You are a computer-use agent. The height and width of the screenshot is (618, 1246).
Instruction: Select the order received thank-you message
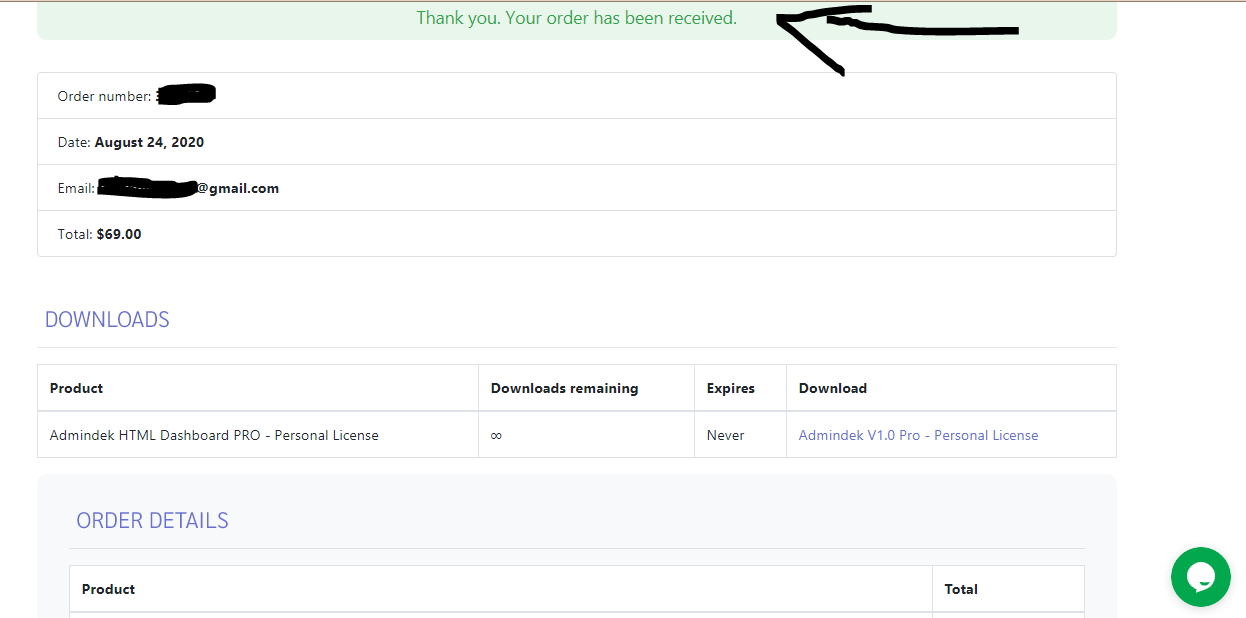coord(577,18)
